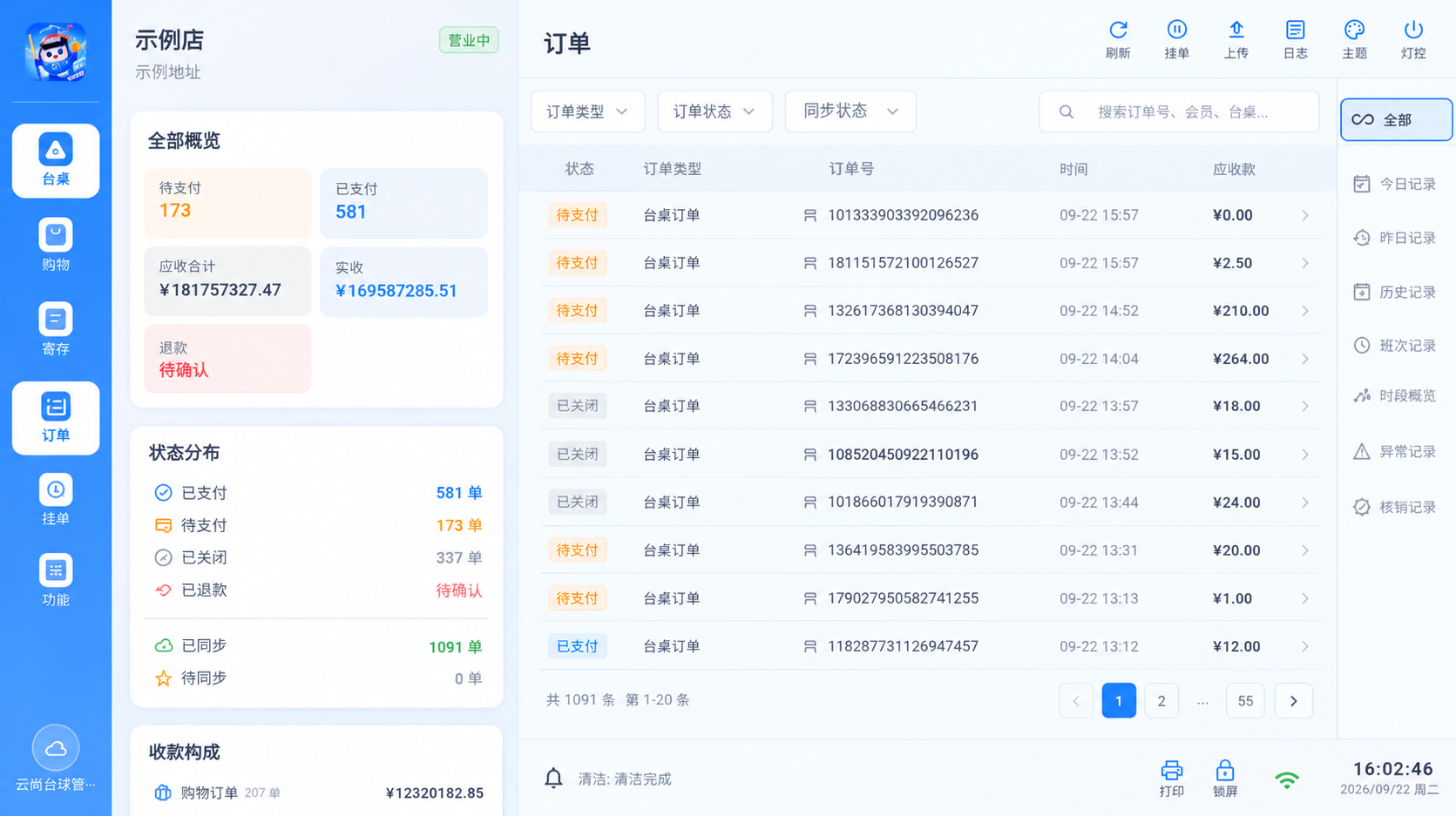Click the 退款 待确认 card
Image resolution: width=1456 pixels, height=816 pixels.
227,358
